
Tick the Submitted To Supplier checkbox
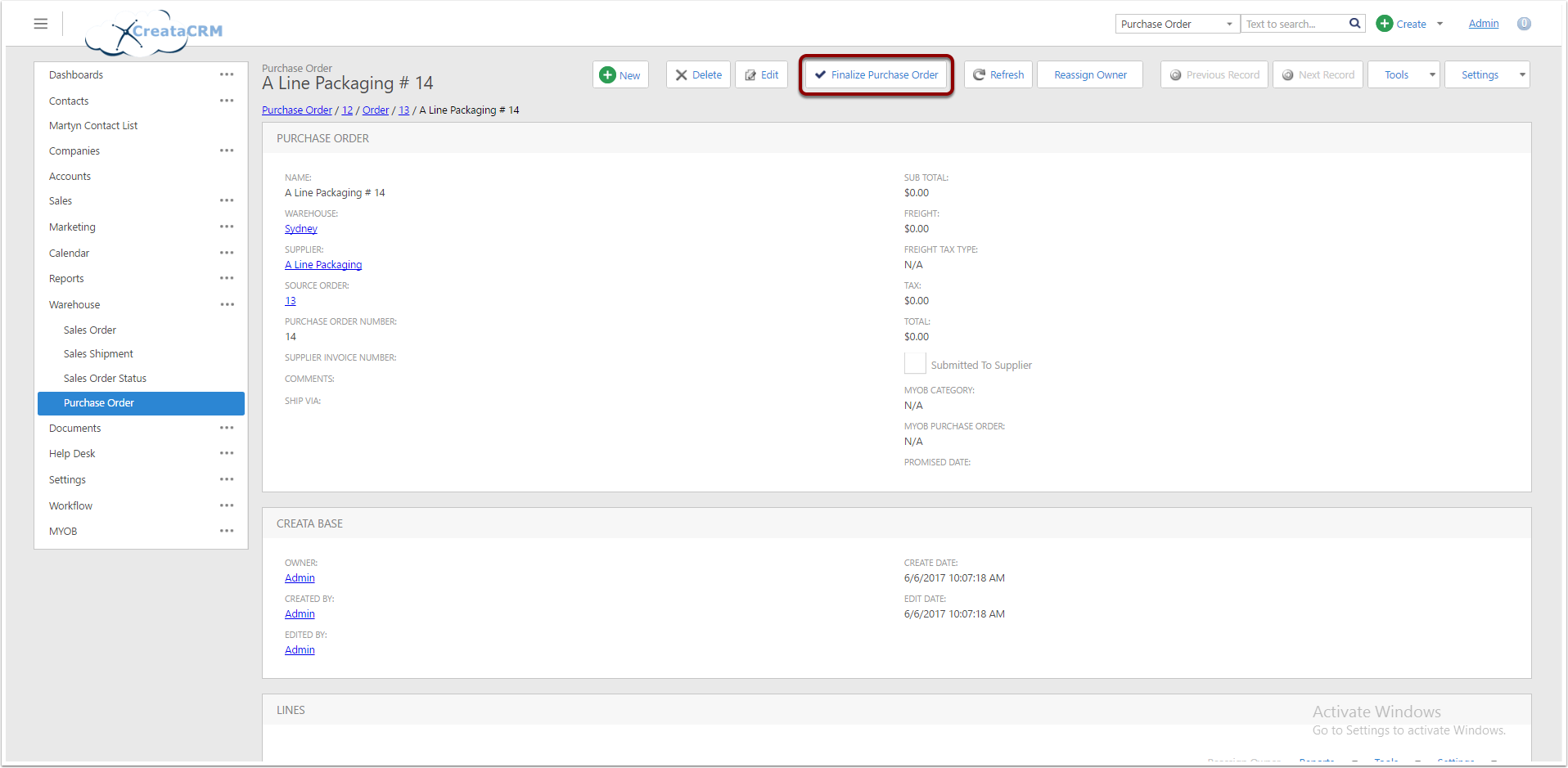pyautogui.click(x=915, y=364)
